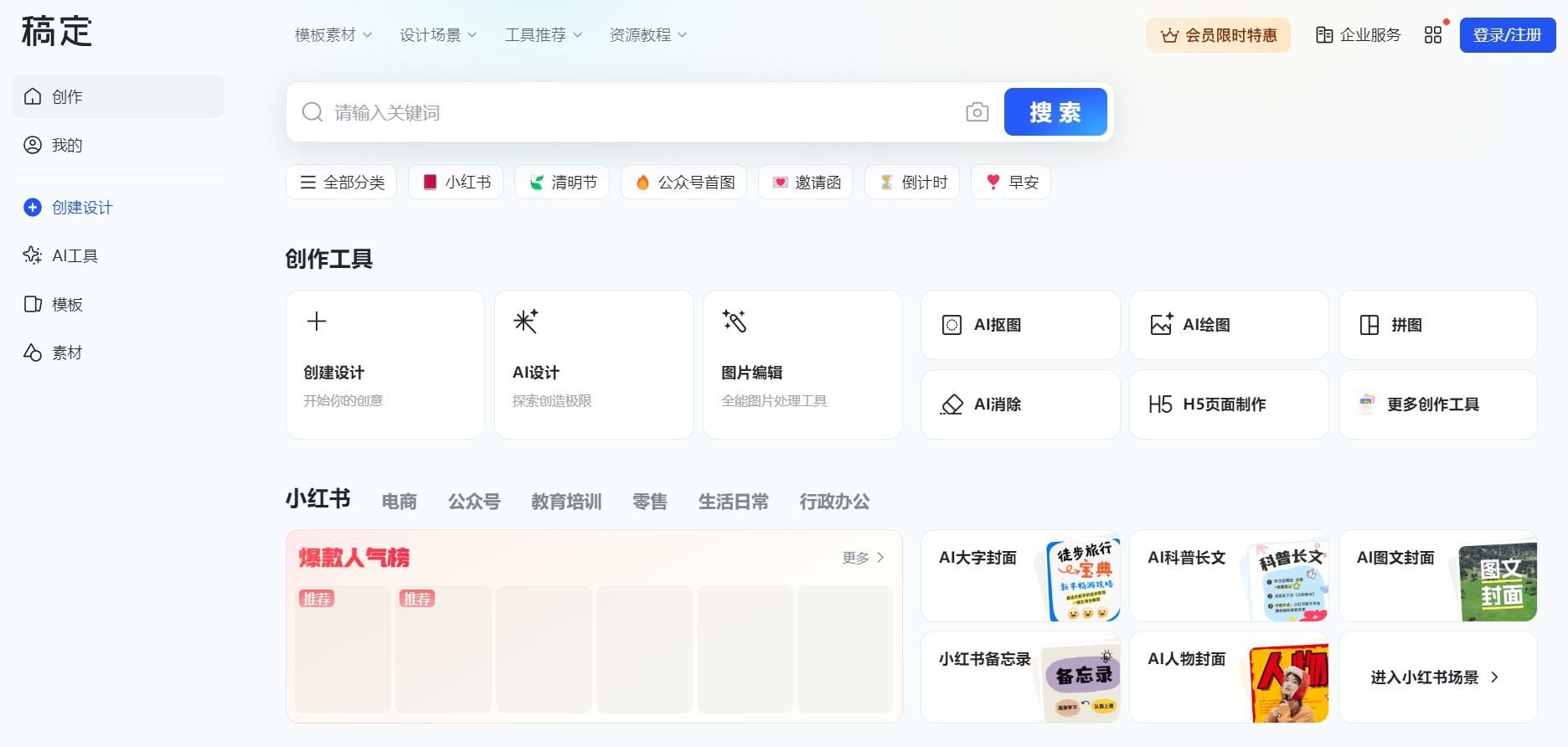The width and height of the screenshot is (1568, 747).
Task: Open the AI设计 sparkle card
Action: pos(593,364)
